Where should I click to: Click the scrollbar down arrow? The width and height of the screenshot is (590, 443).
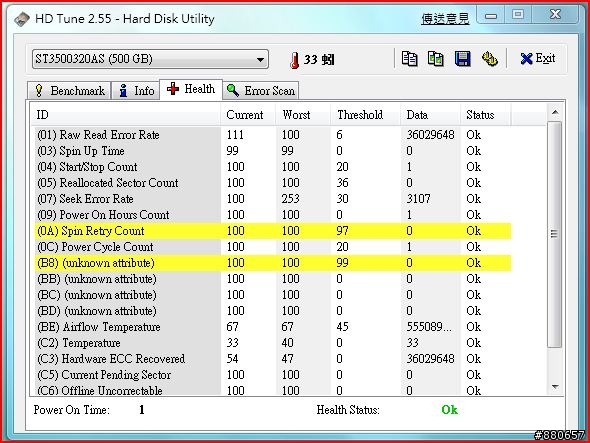[x=555, y=387]
